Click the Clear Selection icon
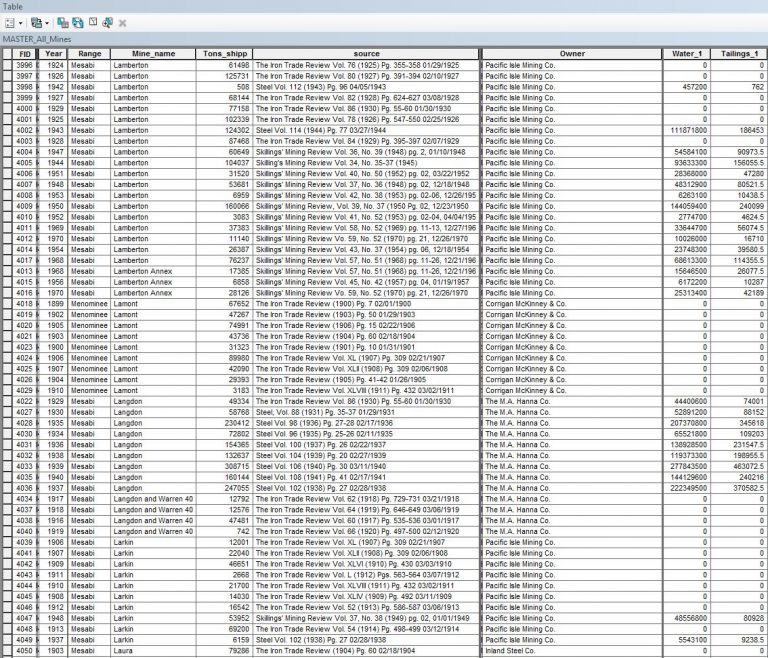 pyautogui.click(x=93, y=21)
